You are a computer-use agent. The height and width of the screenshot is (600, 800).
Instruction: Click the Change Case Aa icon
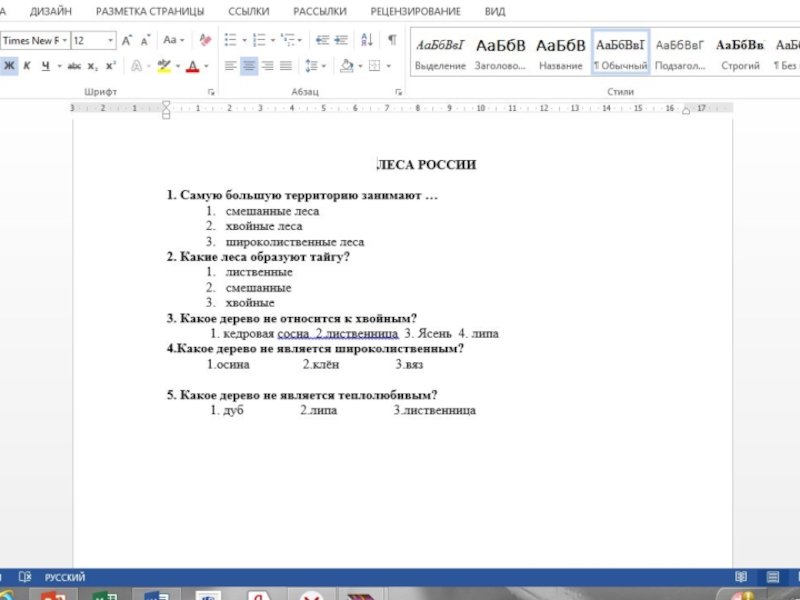click(x=170, y=40)
